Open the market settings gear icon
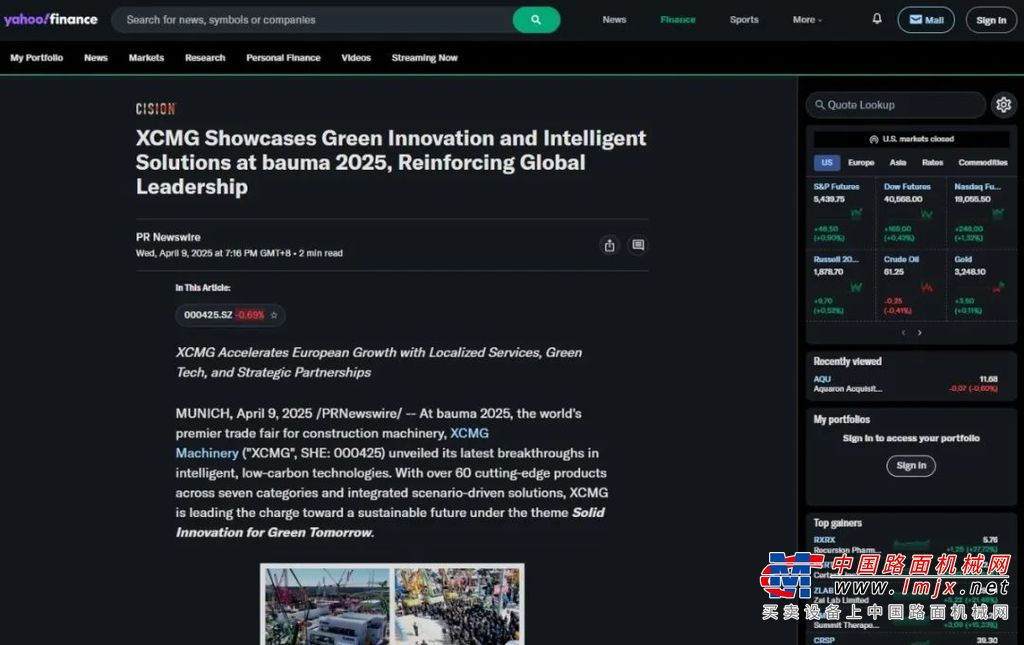This screenshot has height=645, width=1024. 1004,104
